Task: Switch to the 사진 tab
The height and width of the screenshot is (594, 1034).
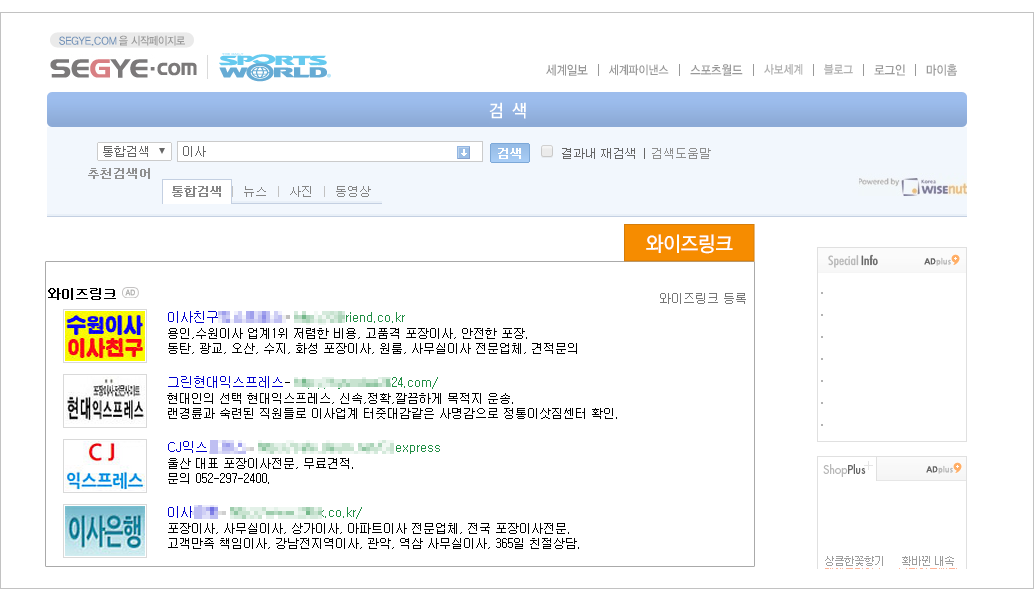Action: click(x=301, y=191)
